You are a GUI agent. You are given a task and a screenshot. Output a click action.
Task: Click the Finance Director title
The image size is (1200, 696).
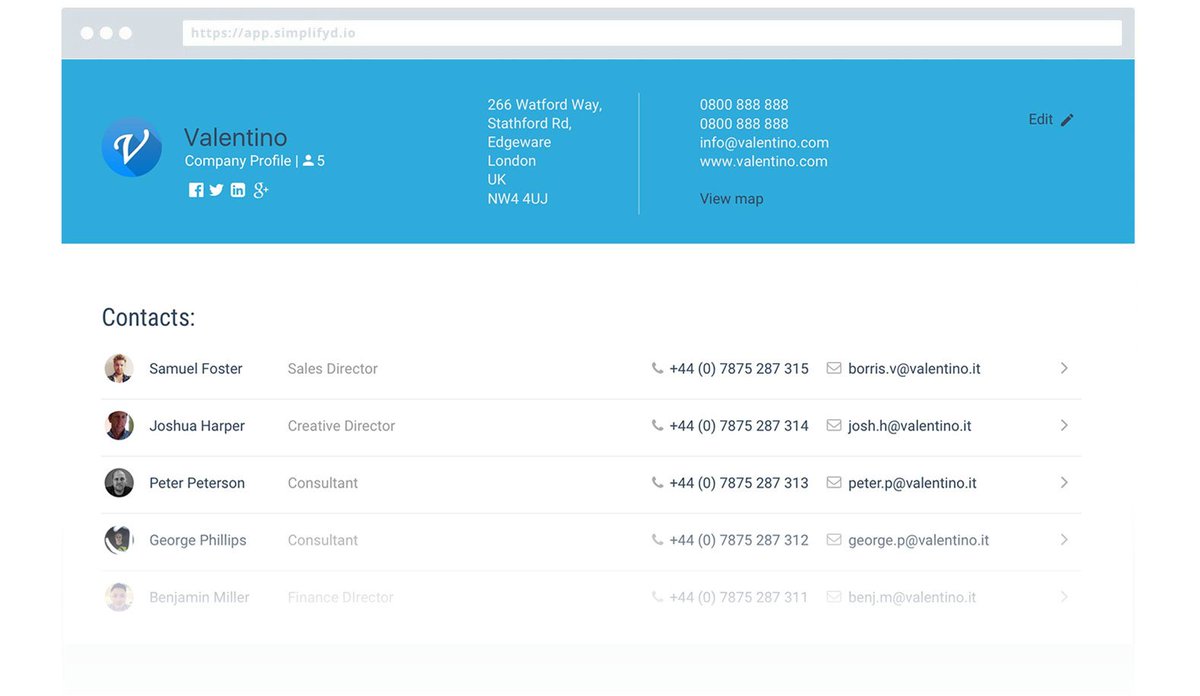click(x=341, y=597)
